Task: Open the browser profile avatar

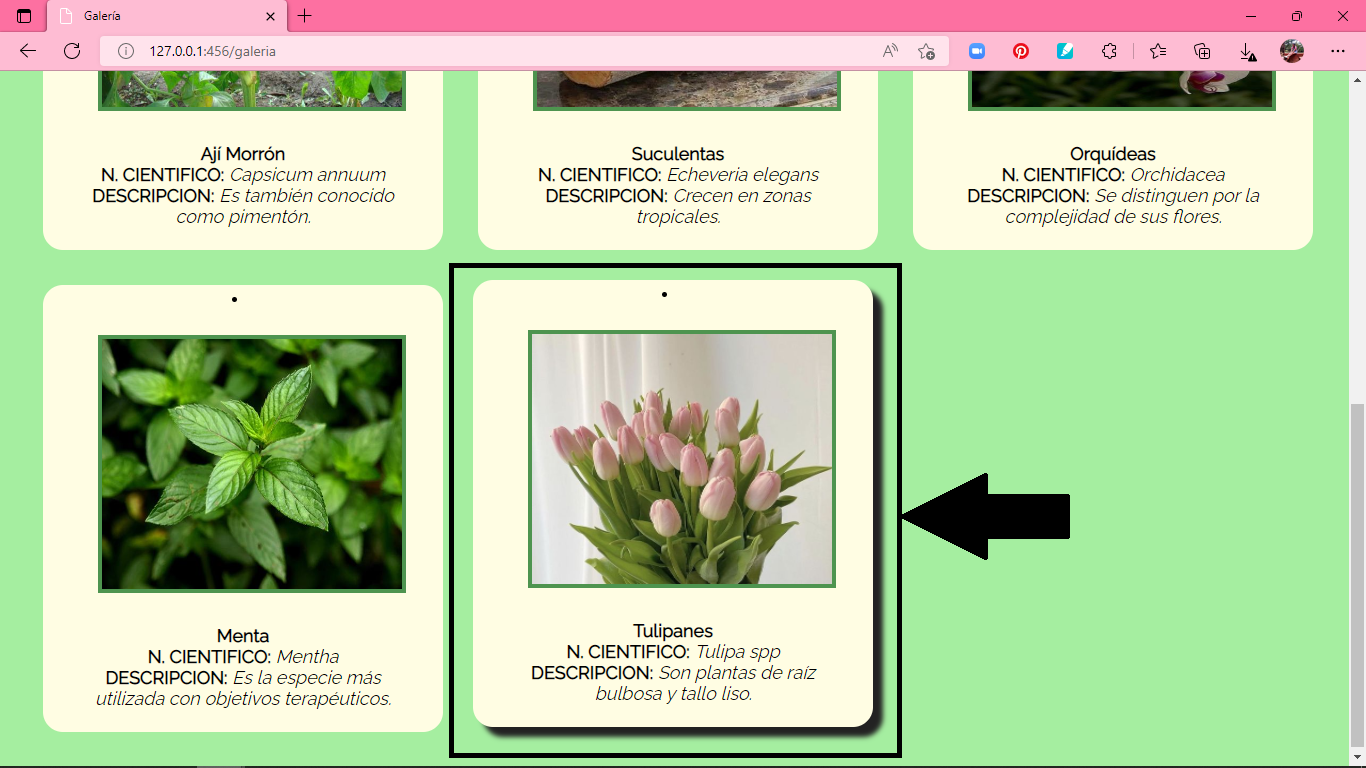Action: 1290,50
